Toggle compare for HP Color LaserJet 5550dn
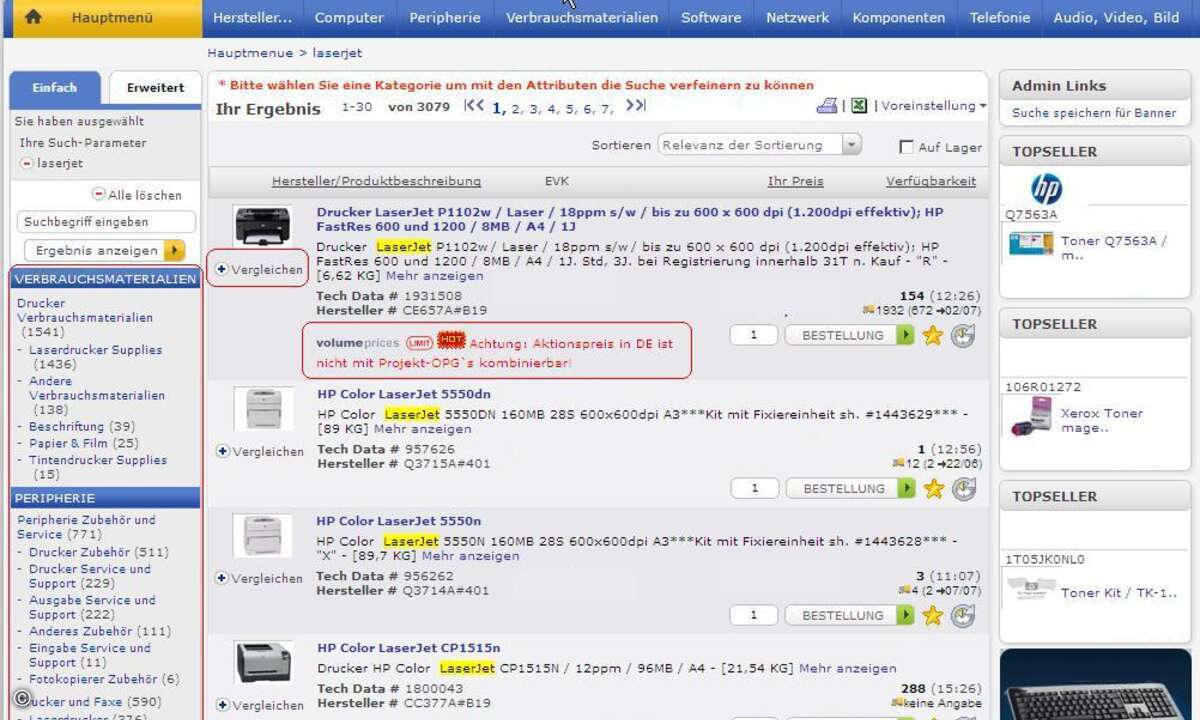The height and width of the screenshot is (720, 1200). (223, 451)
